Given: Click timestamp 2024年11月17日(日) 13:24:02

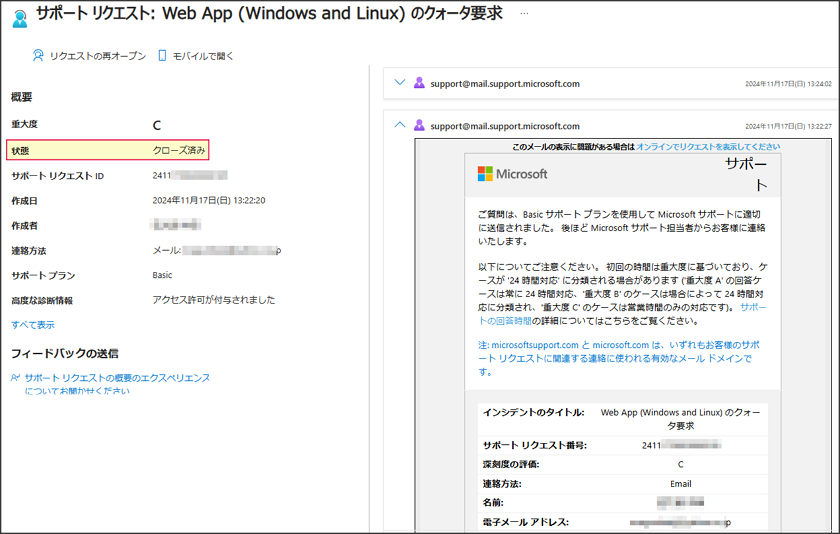Looking at the screenshot, I should pos(789,84).
